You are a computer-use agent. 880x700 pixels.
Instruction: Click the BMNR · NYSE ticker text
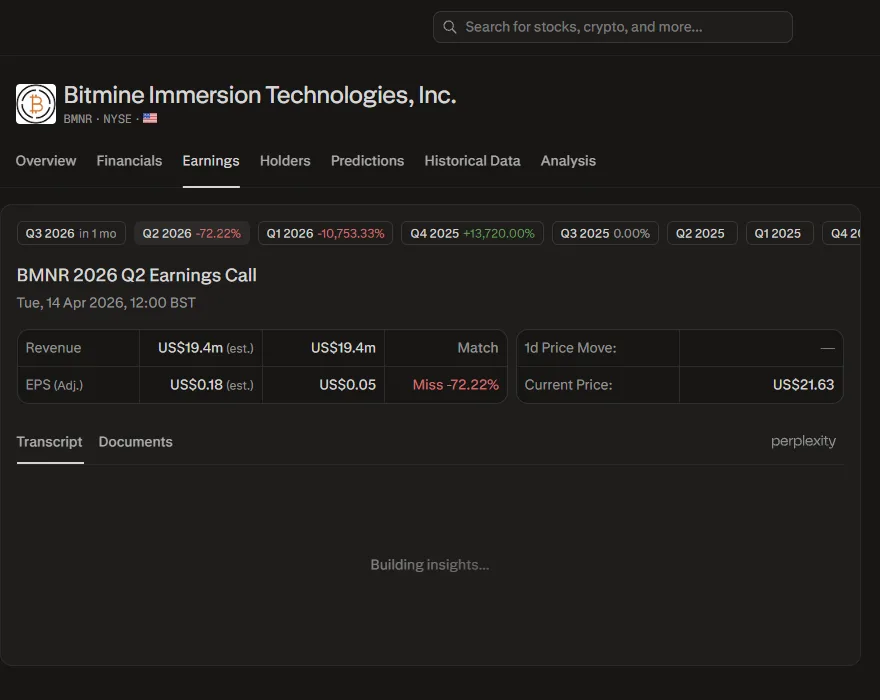pos(98,119)
